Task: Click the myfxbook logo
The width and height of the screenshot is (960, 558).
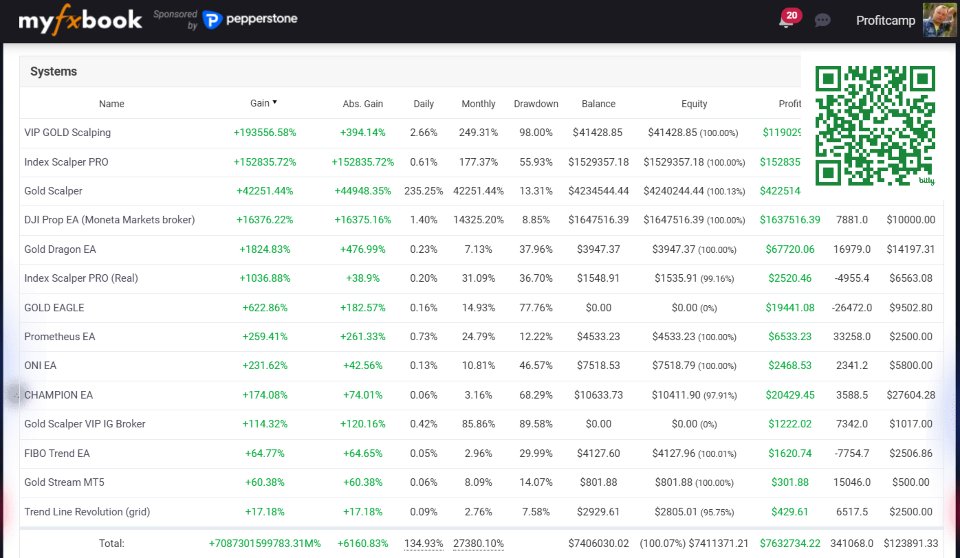Action: click(x=80, y=20)
